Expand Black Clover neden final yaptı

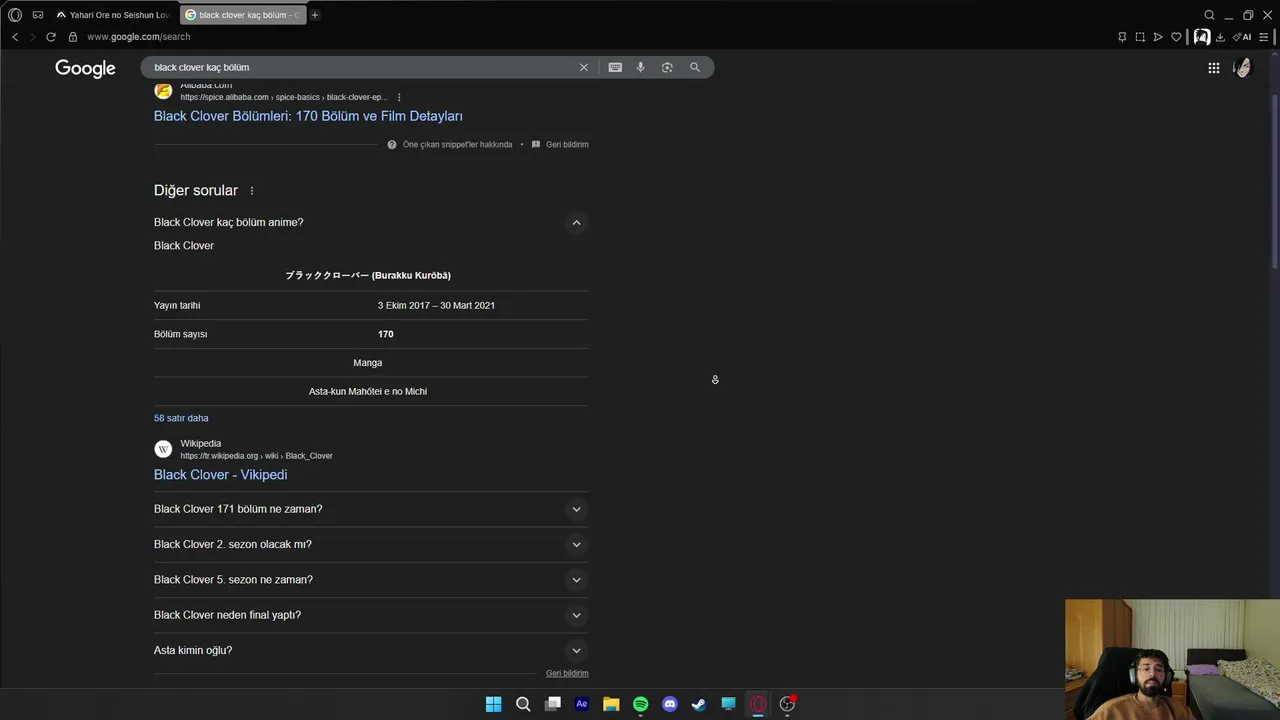click(x=371, y=615)
